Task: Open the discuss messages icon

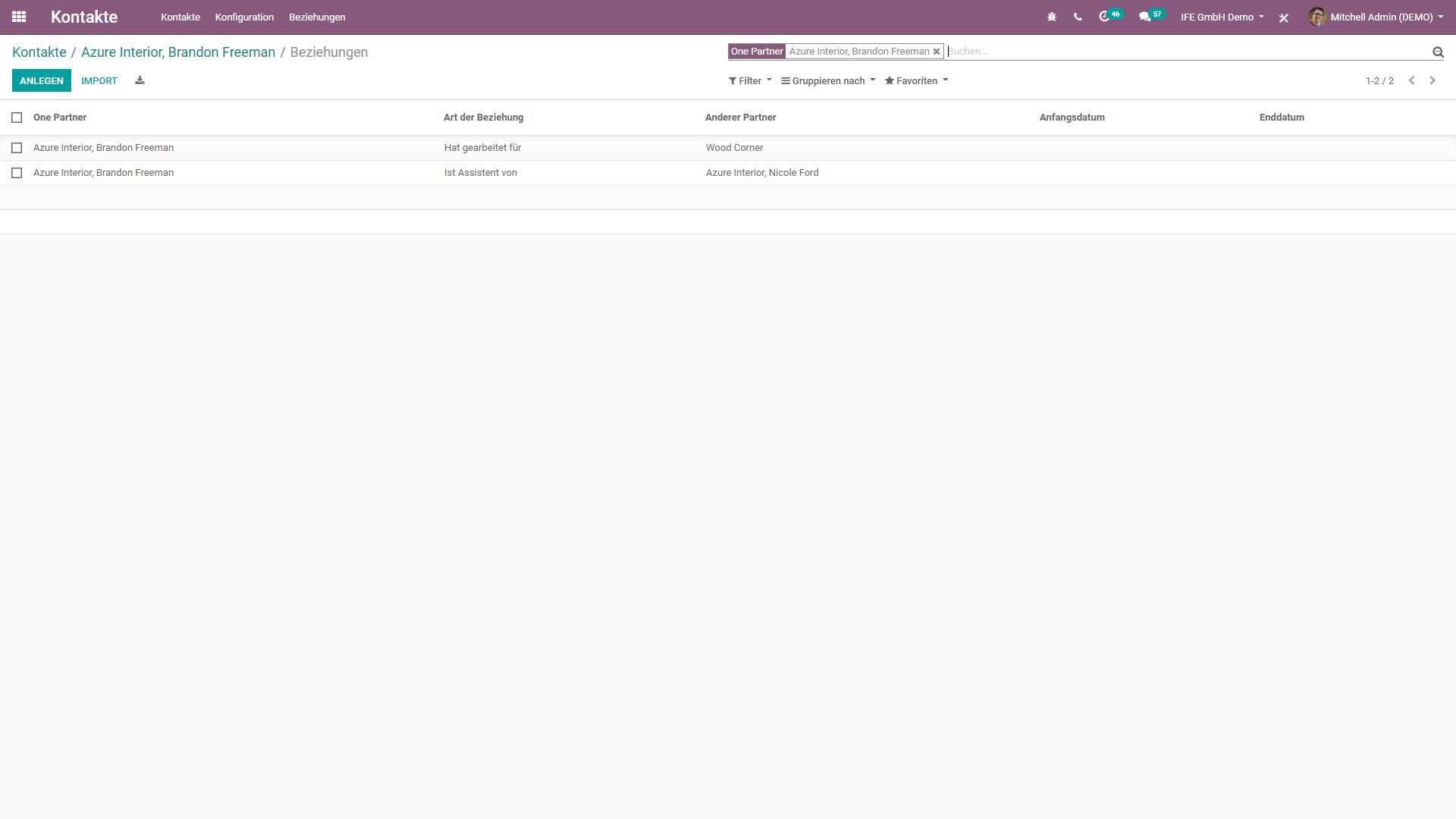Action: (1145, 17)
